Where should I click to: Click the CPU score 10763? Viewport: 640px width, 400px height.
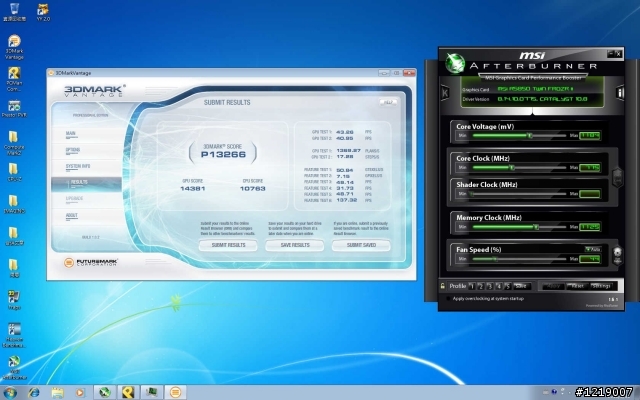253,189
